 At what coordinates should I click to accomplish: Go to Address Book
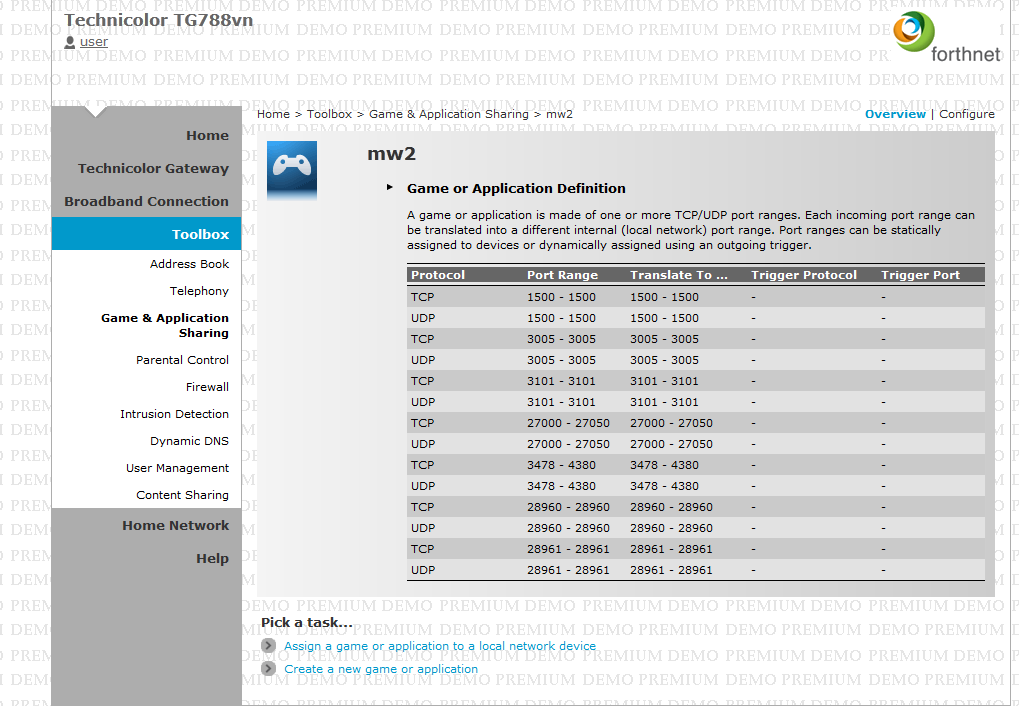click(x=189, y=264)
